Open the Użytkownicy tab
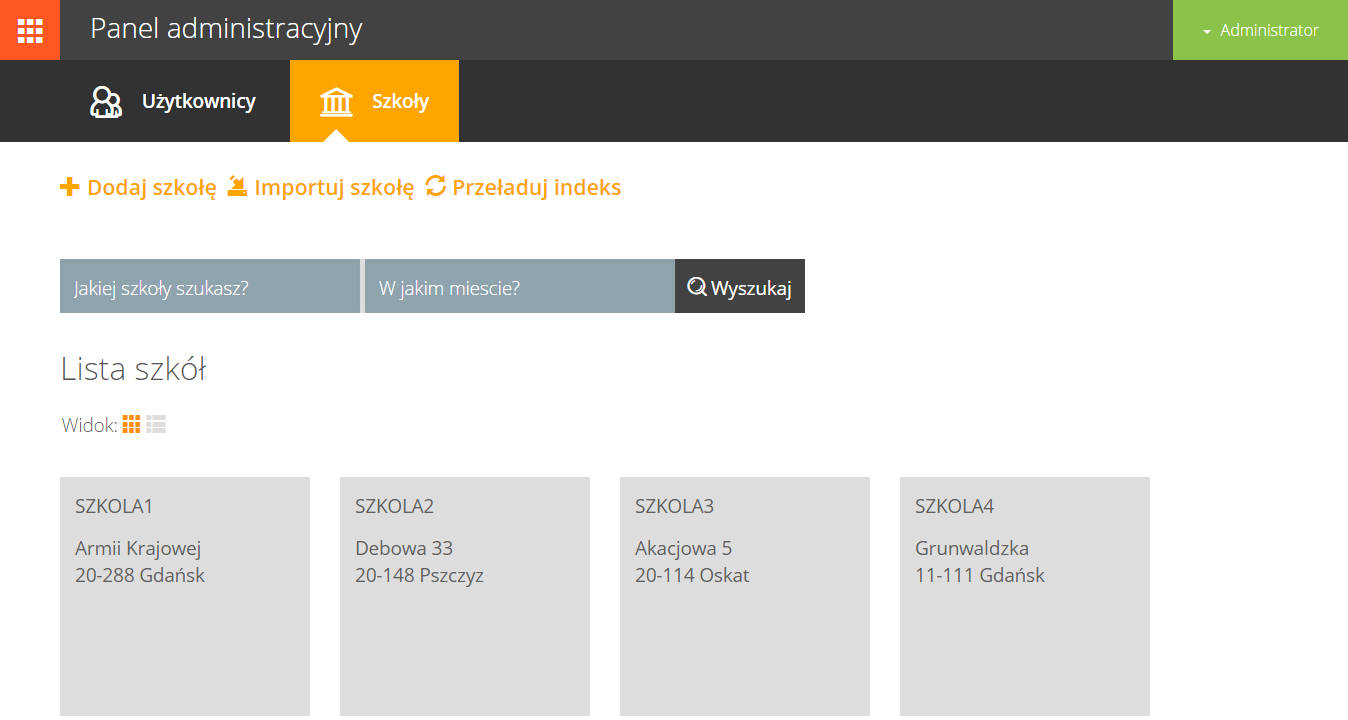This screenshot has height=720, width=1348. 174,101
